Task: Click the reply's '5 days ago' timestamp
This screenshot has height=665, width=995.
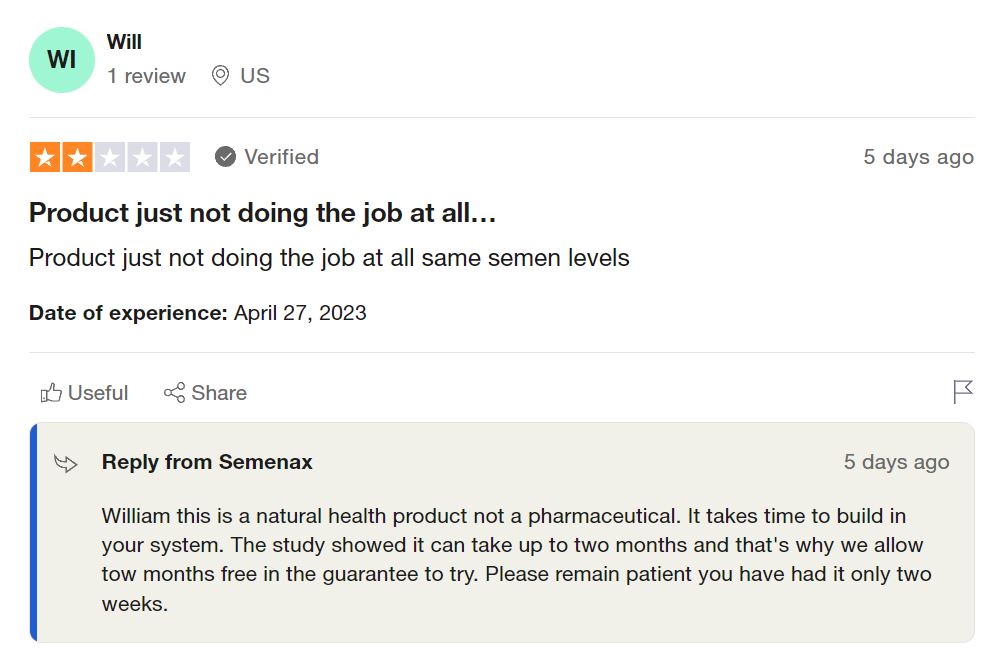Action: coord(896,462)
